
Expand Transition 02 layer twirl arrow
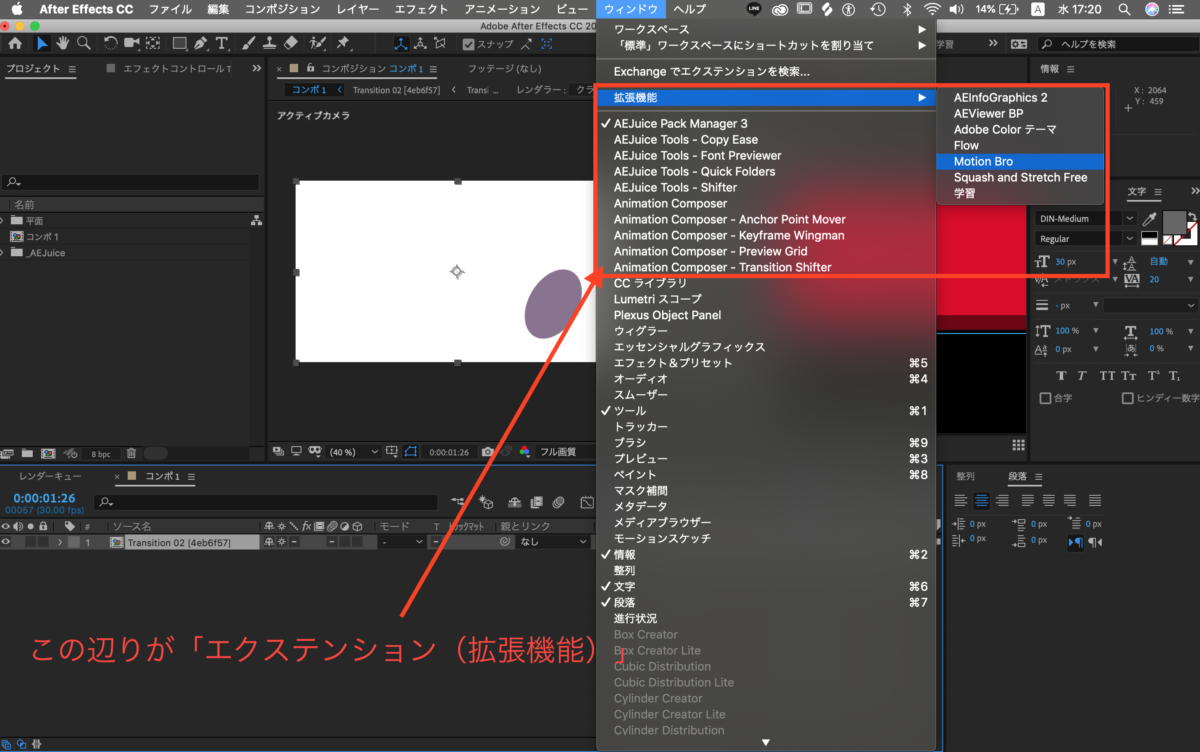[x=60, y=542]
